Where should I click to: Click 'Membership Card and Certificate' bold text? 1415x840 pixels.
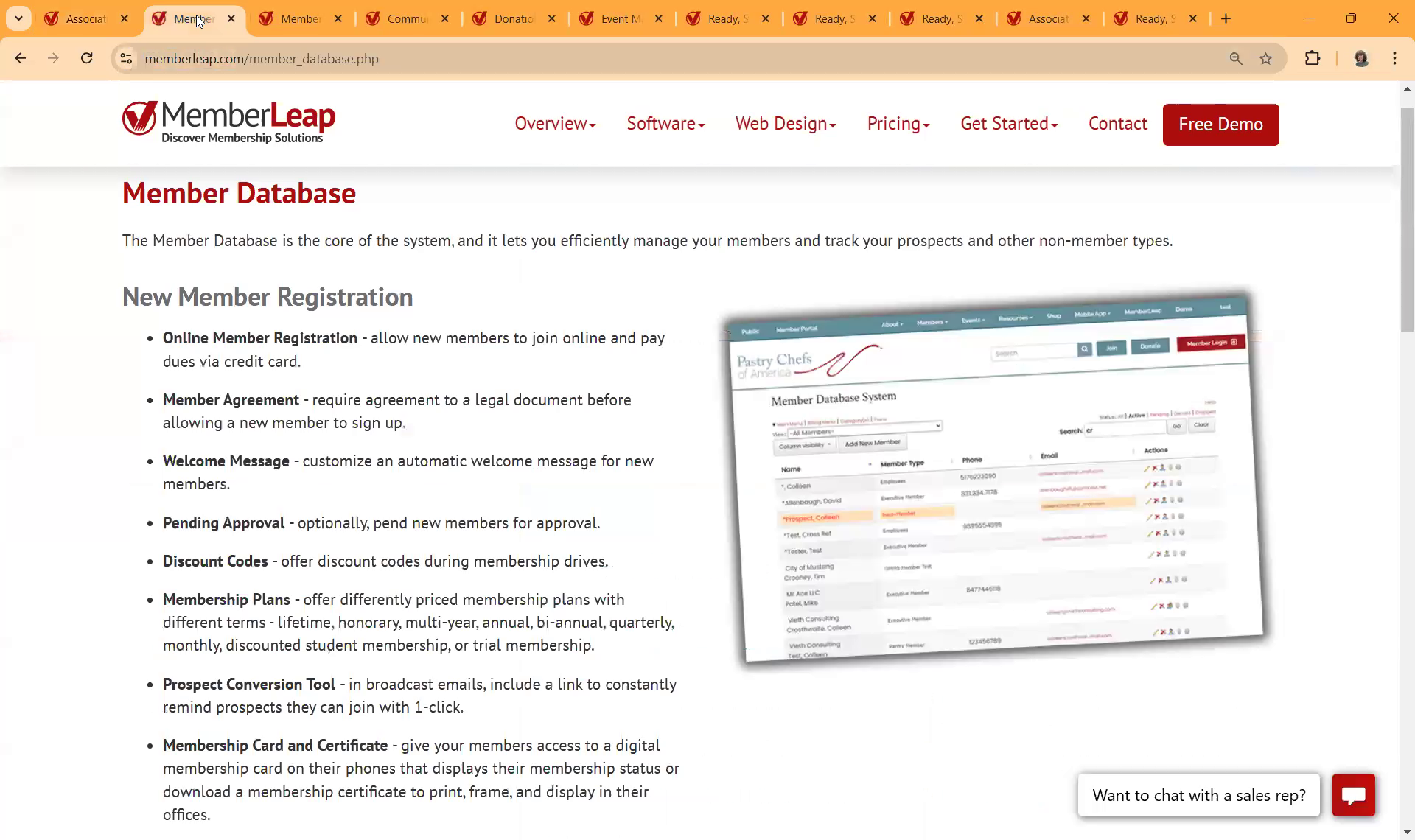tap(275, 746)
